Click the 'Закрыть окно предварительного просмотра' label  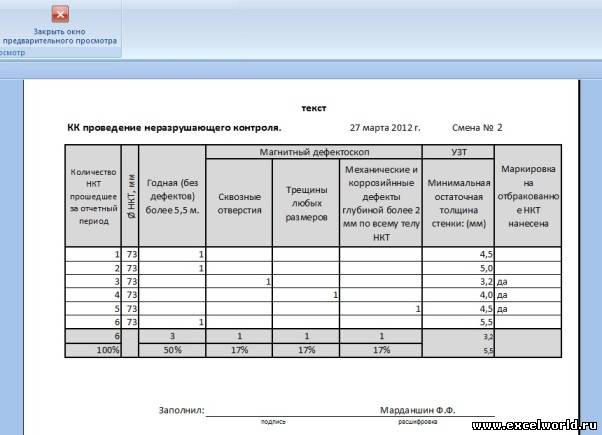60,36
